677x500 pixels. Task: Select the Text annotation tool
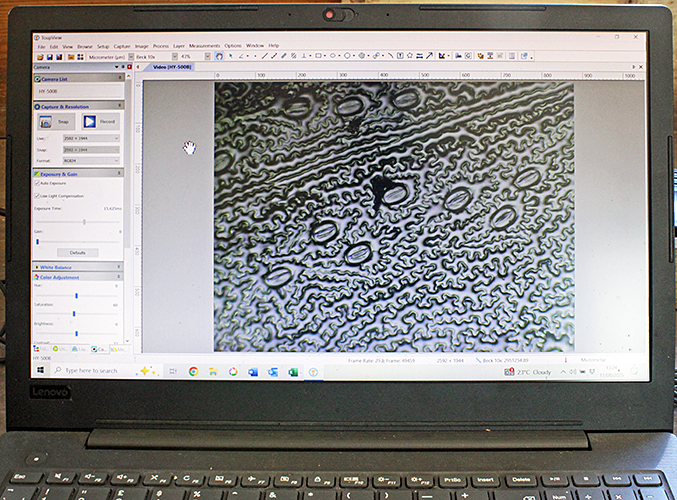pos(400,56)
